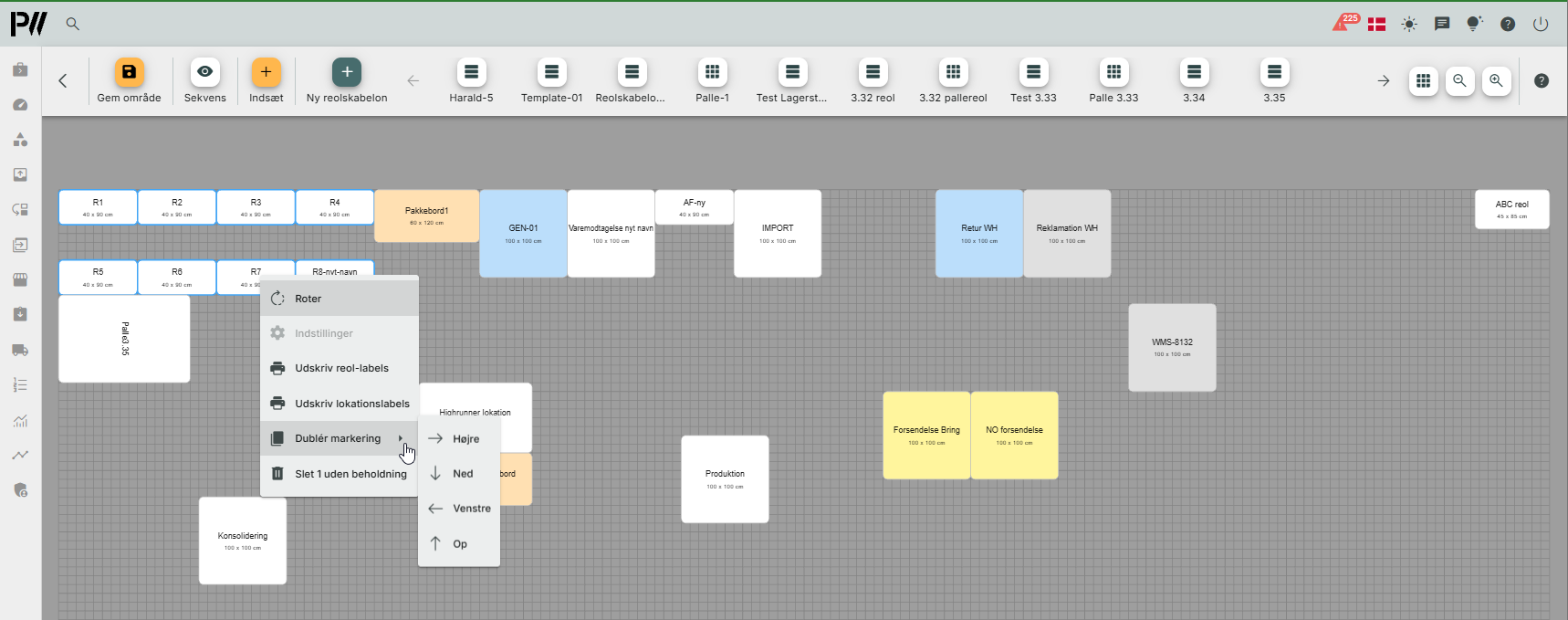Screen dimensions: 1568x620
Task: Select the 3.35 template
Action: (1274, 81)
